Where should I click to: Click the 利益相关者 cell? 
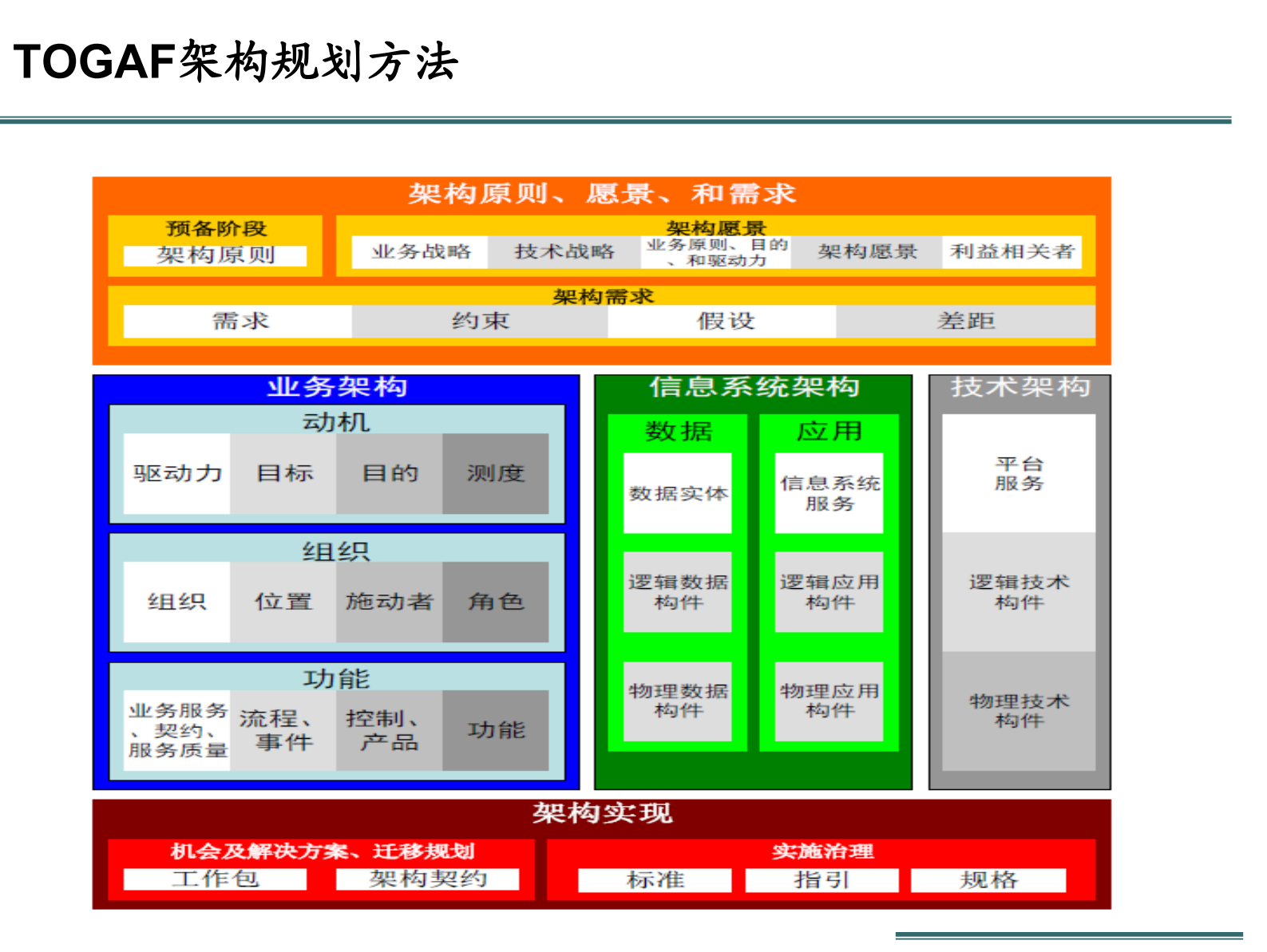(x=1012, y=251)
